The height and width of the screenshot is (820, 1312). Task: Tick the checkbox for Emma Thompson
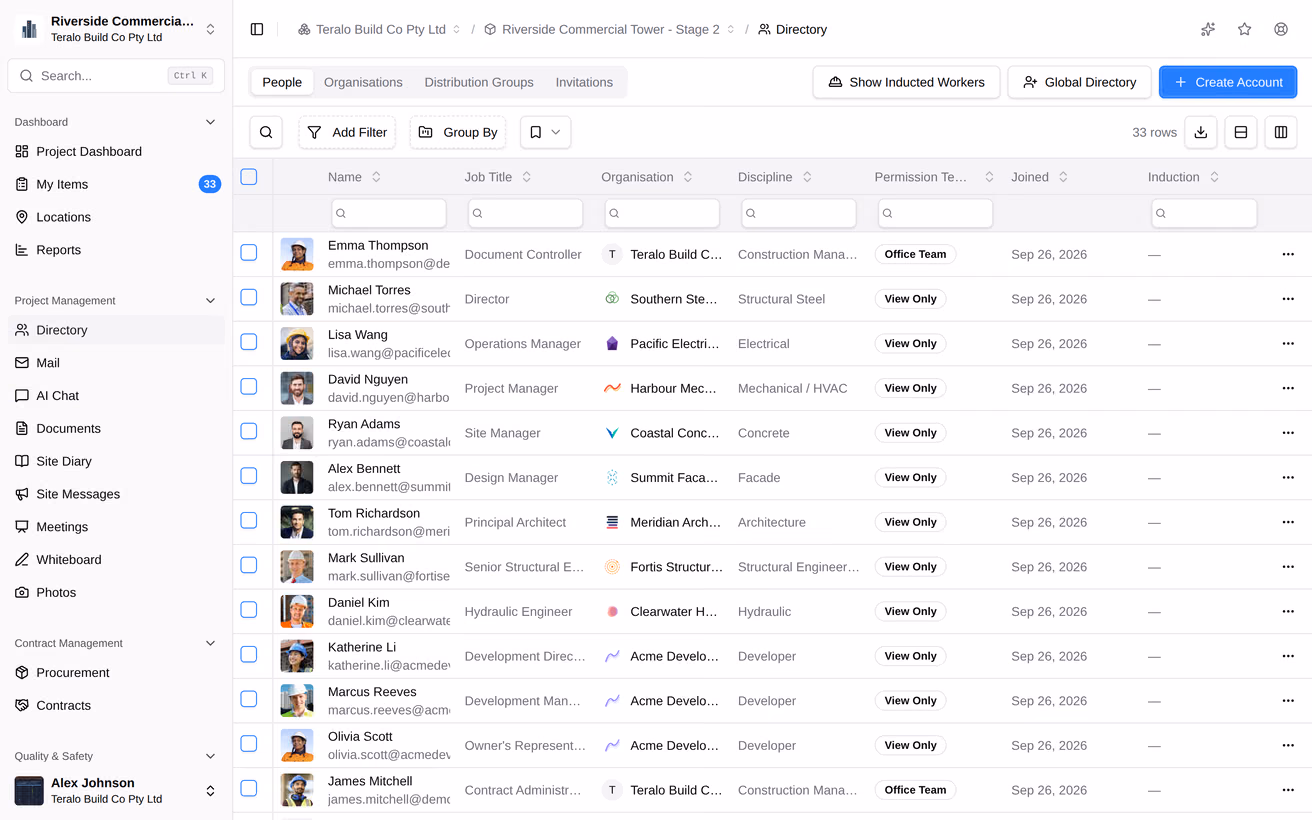pos(249,253)
